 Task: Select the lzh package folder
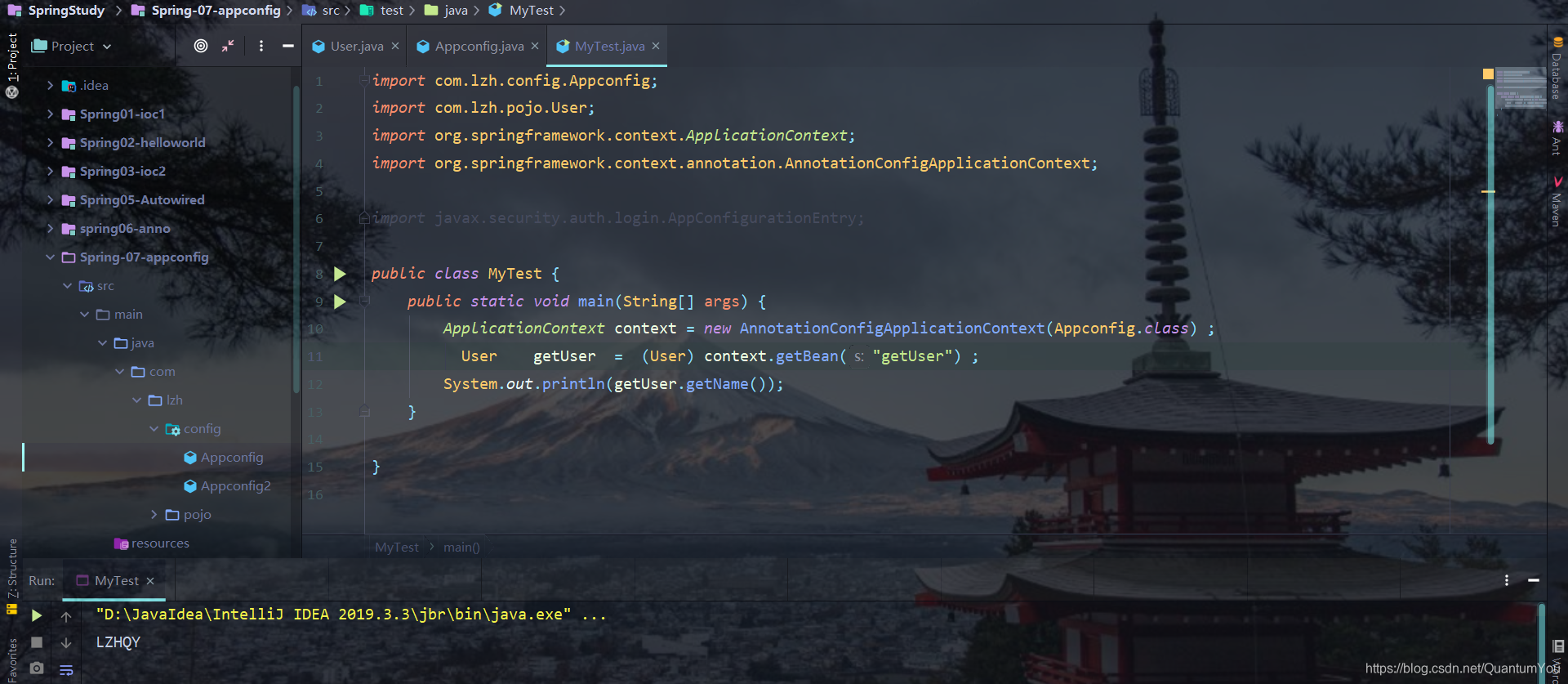(165, 400)
